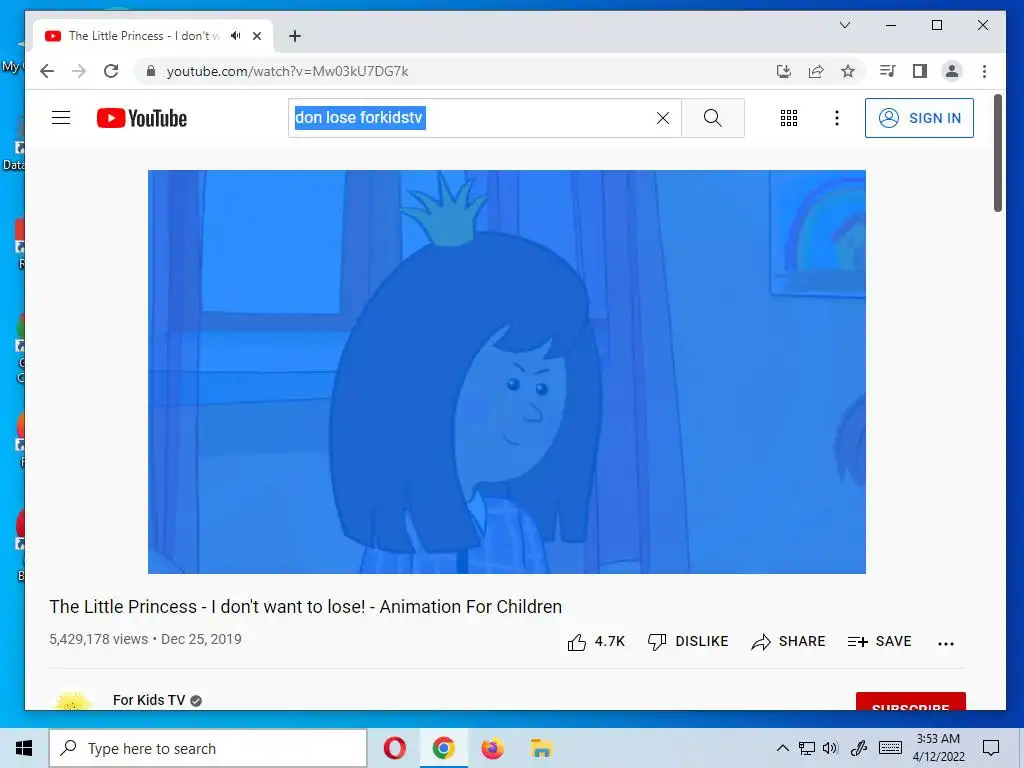Open the For Kids TV channel
The width and height of the screenshot is (1024, 768).
(149, 700)
